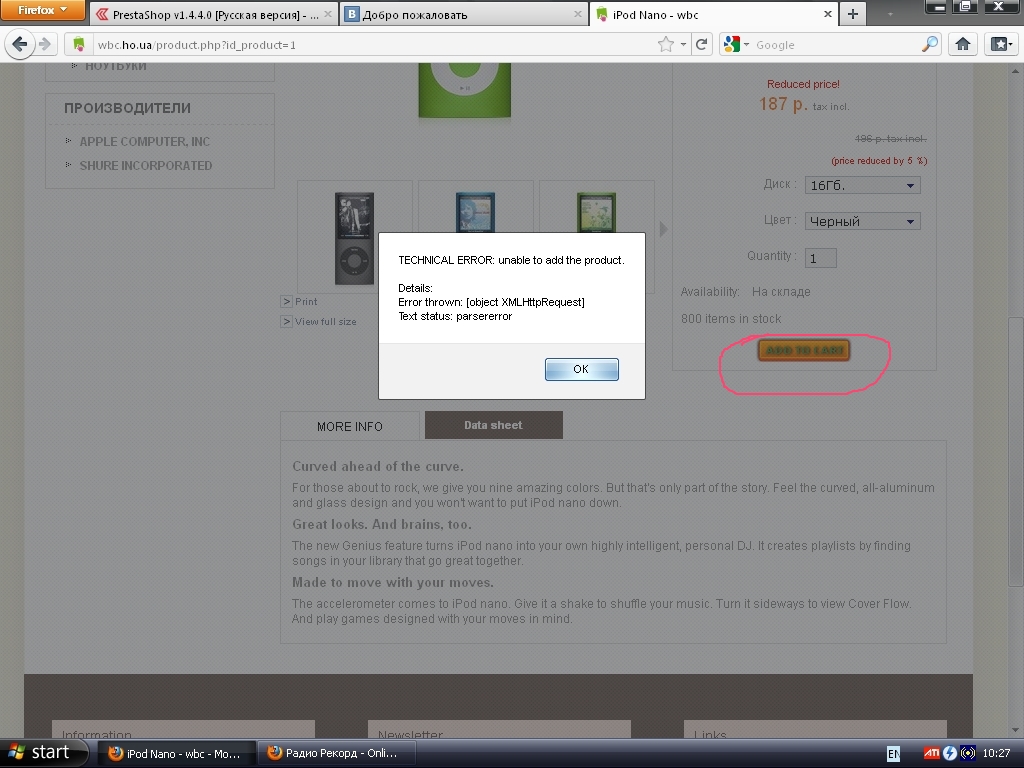Switch to the MORE INFO tab
This screenshot has height=768, width=1024.
coord(349,426)
